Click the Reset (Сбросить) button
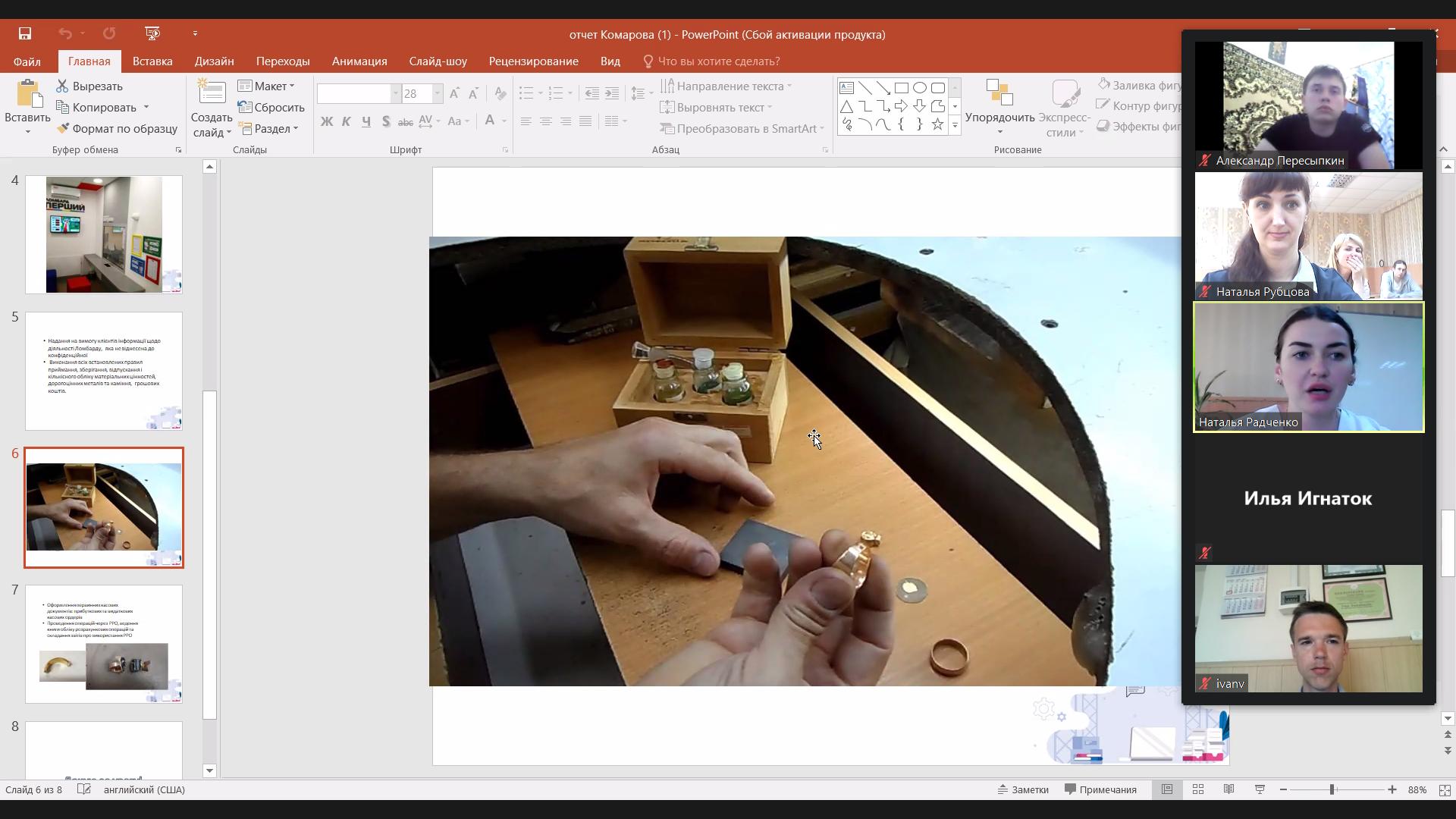Screen dimensions: 1456x819 pyautogui.click(x=271, y=108)
